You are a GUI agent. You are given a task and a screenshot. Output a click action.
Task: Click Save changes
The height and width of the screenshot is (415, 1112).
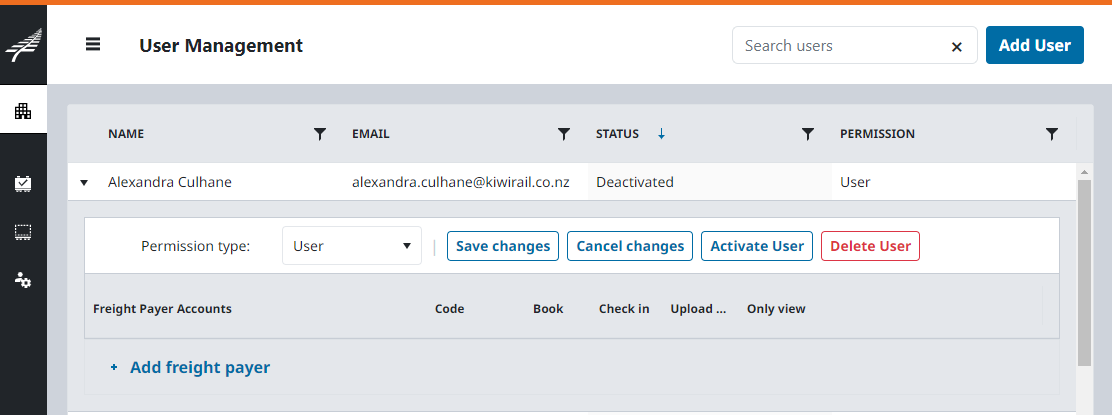(503, 246)
